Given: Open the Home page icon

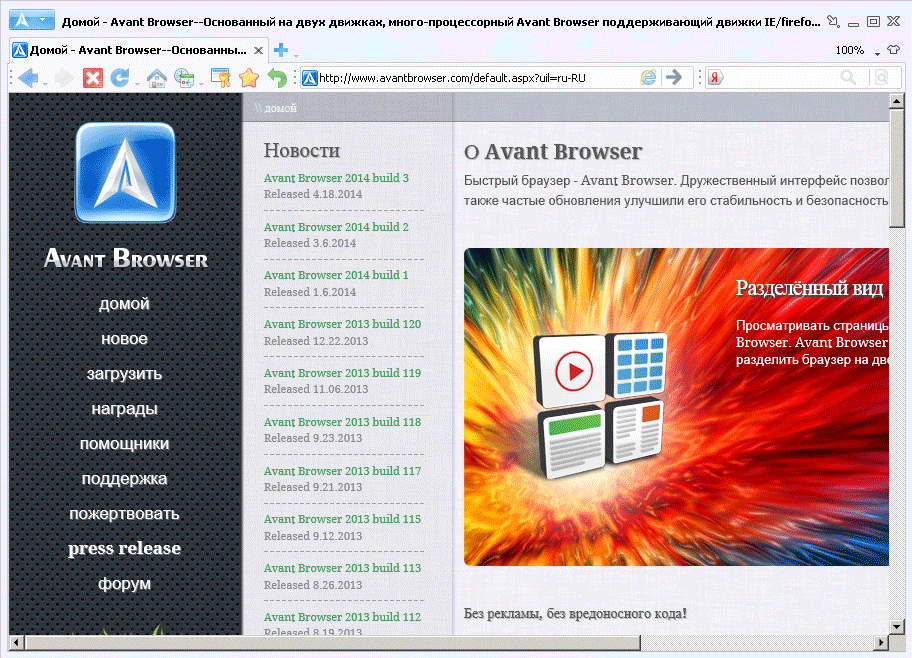Looking at the screenshot, I should (x=154, y=77).
